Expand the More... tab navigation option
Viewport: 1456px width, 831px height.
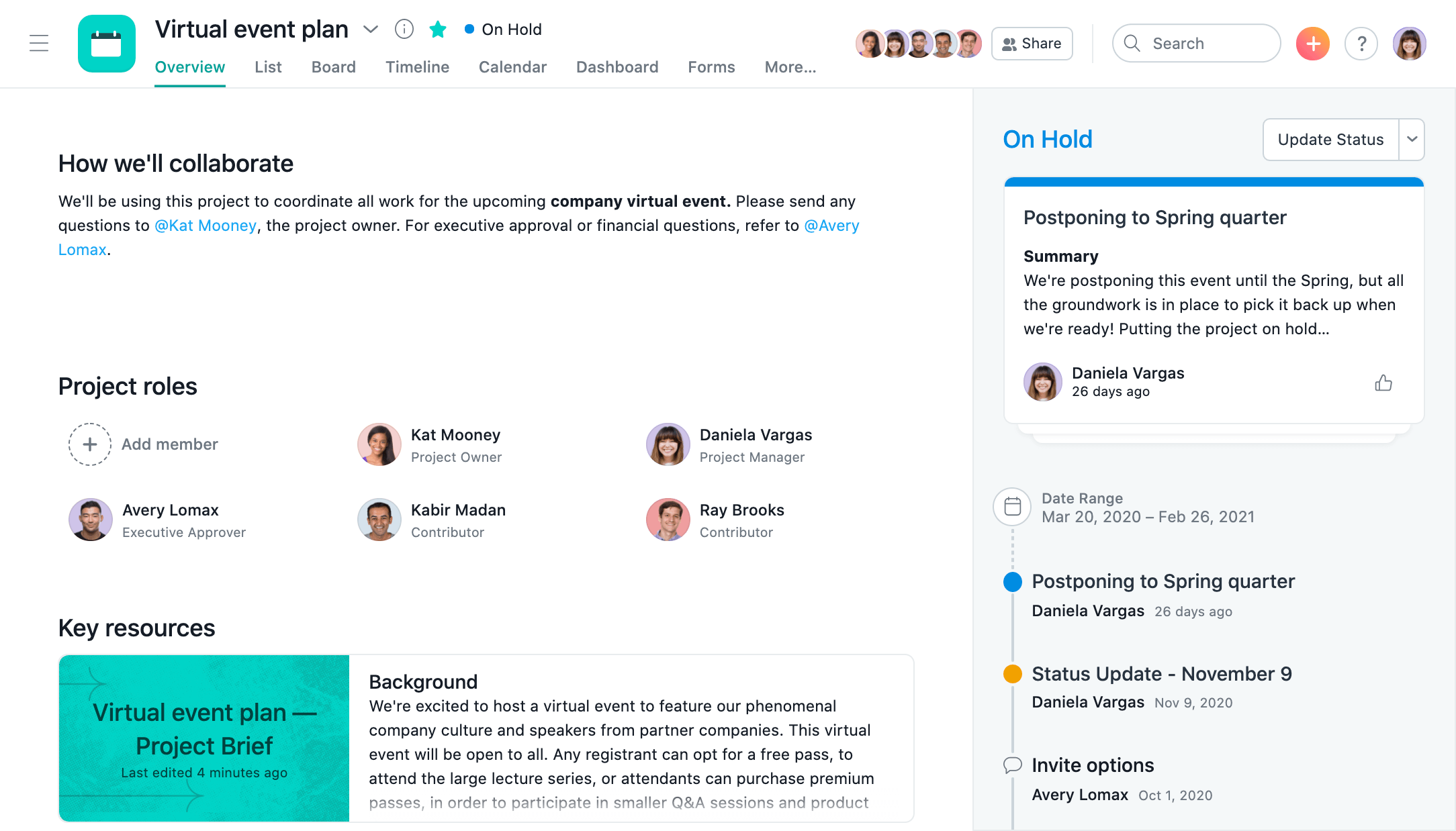(x=791, y=67)
